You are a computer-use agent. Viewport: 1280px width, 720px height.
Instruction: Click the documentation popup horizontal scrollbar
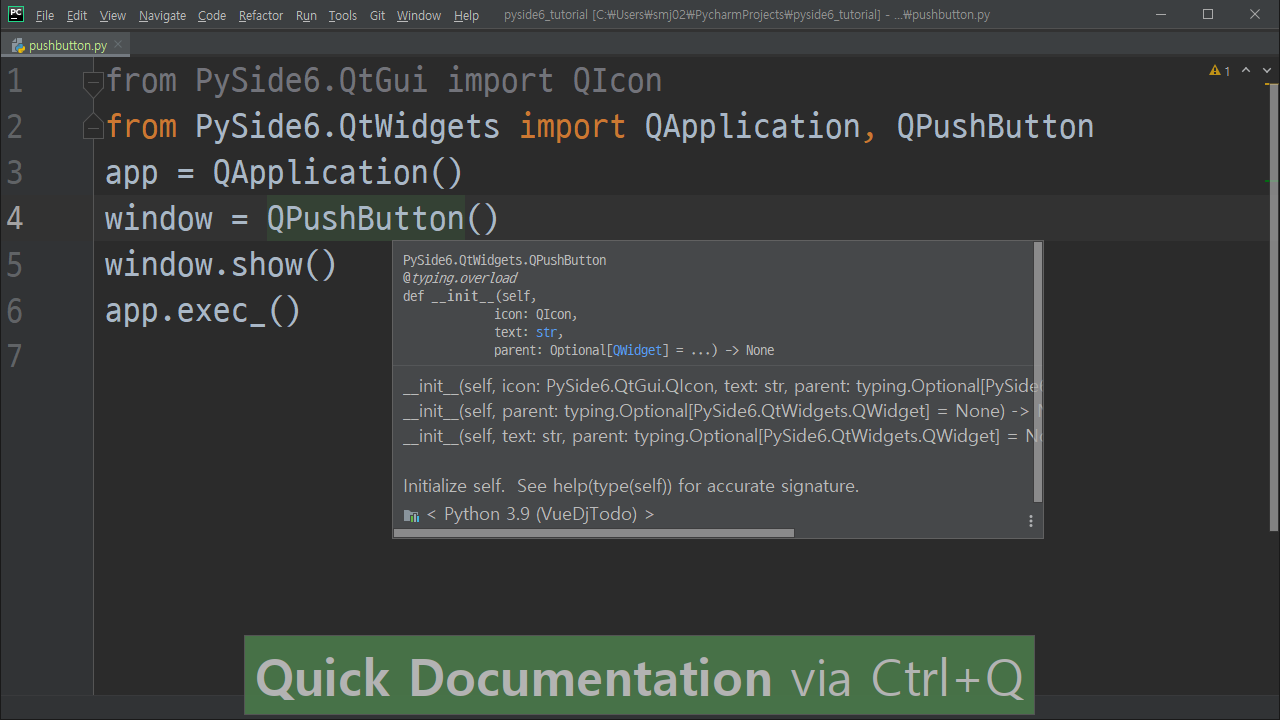coord(594,533)
